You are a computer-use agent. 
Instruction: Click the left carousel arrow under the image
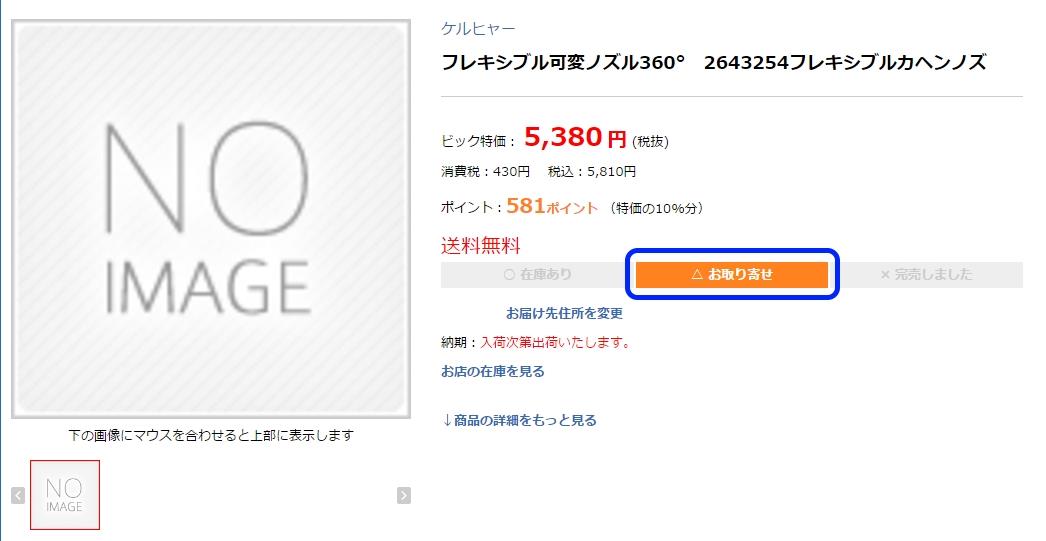click(18, 496)
